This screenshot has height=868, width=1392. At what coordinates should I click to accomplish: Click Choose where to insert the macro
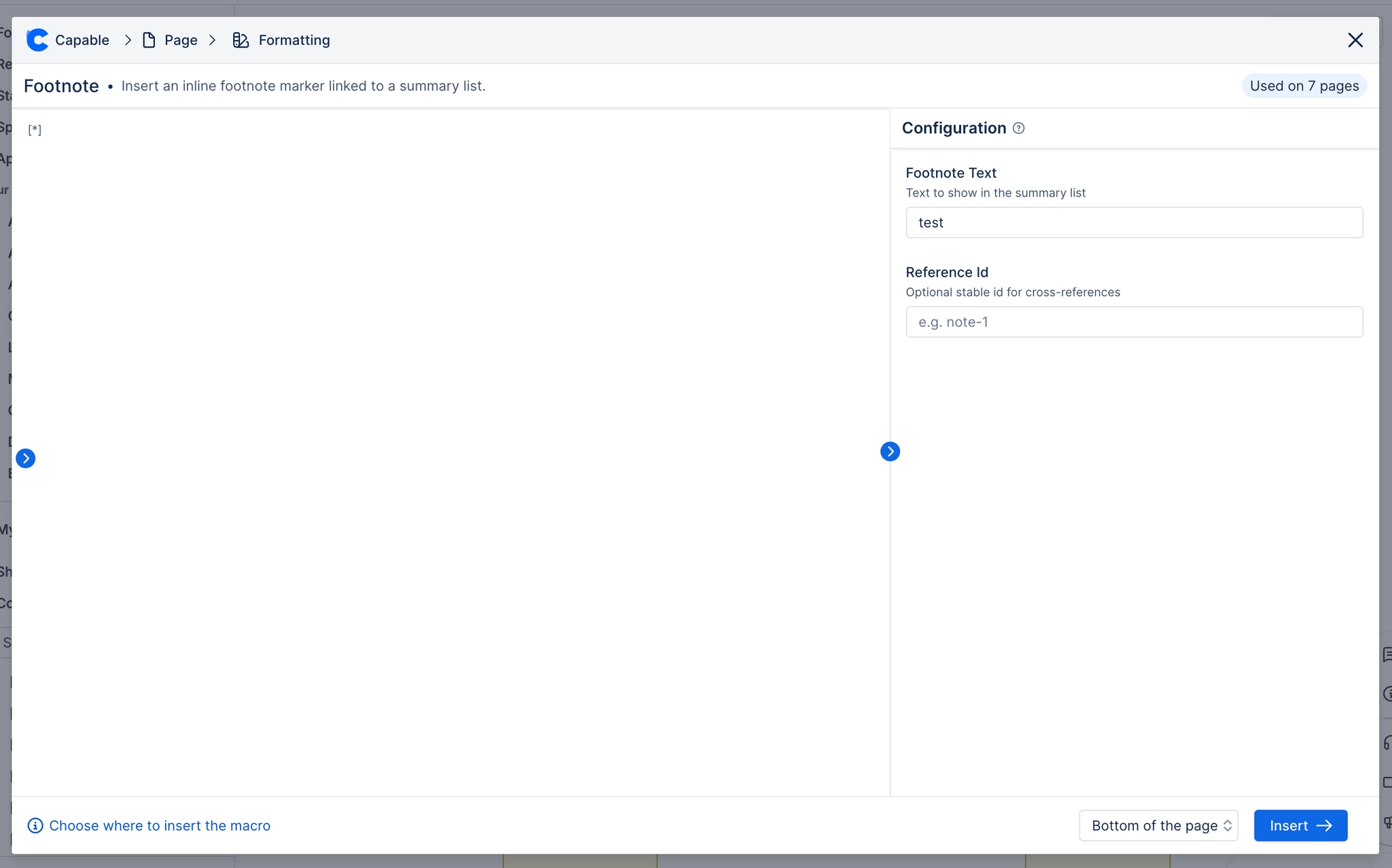pos(160,825)
